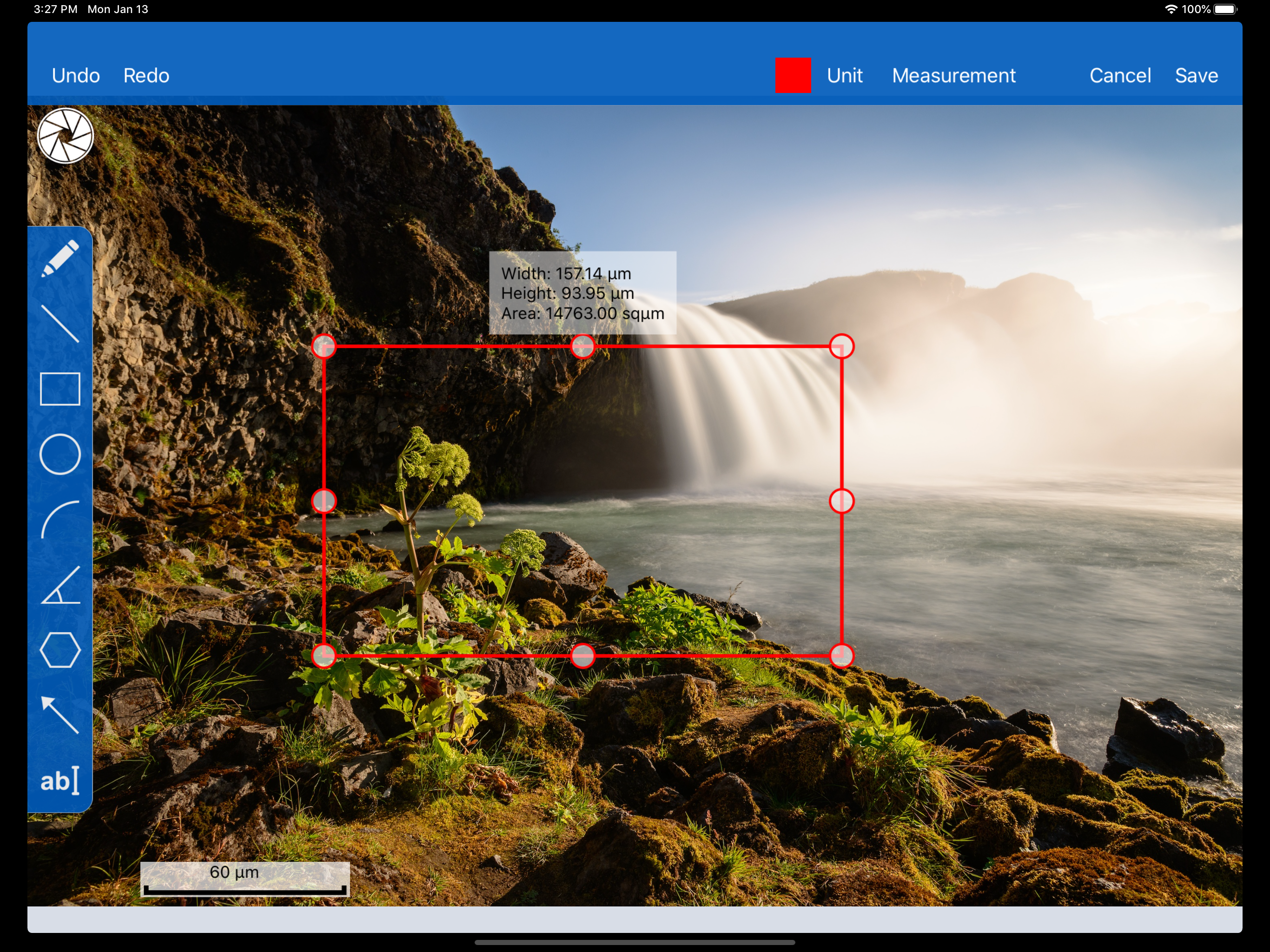Open the Measurement menu
Image resolution: width=1270 pixels, height=952 pixels.
[953, 75]
